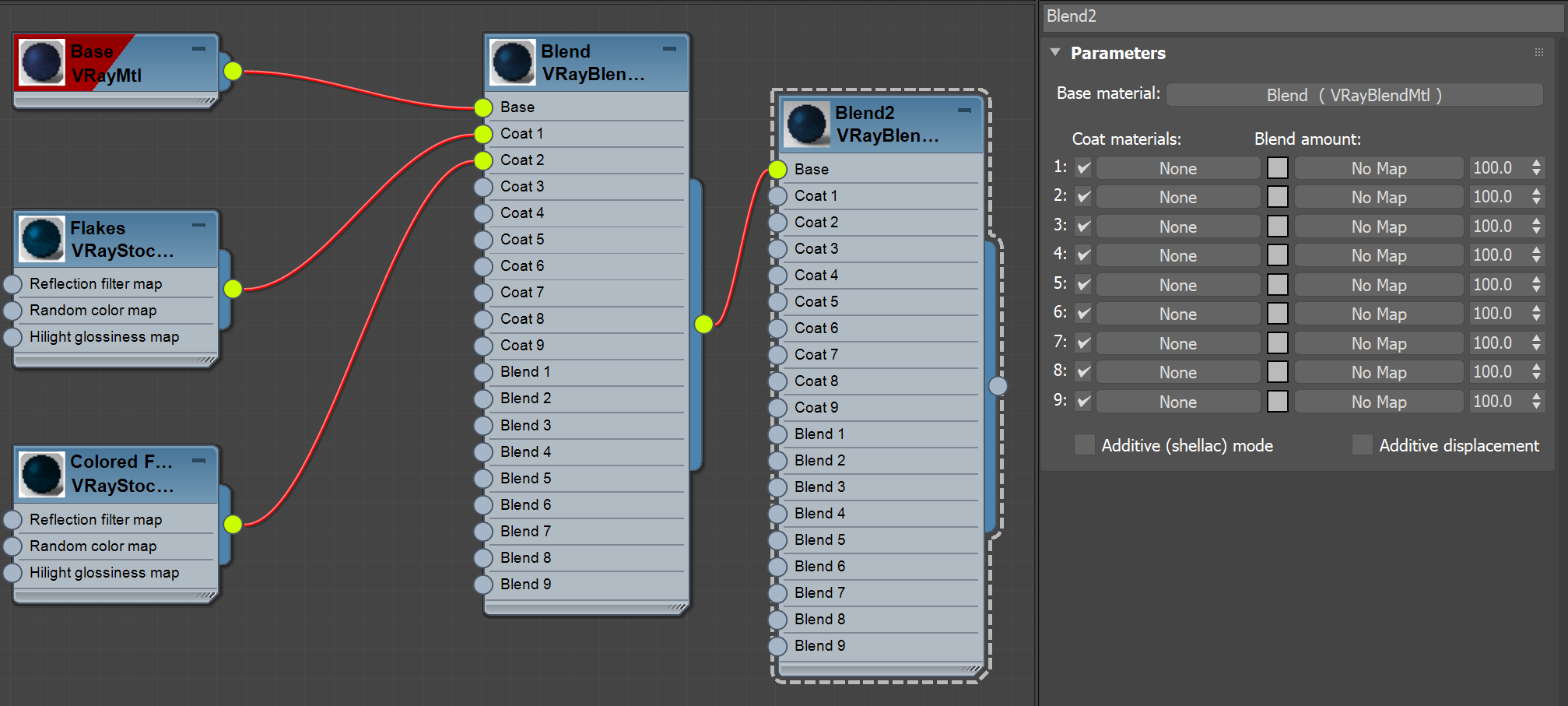The height and width of the screenshot is (706, 1568).
Task: Open the Base material button showing Blend (VRayBlendMtl)
Action: 1355,94
